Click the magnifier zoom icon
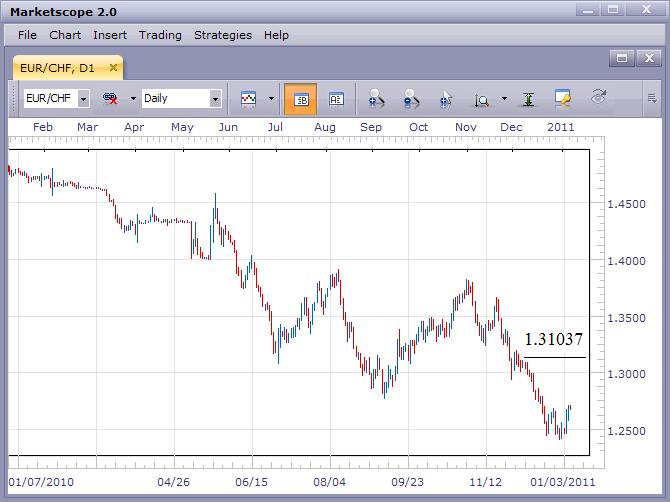 pos(481,99)
